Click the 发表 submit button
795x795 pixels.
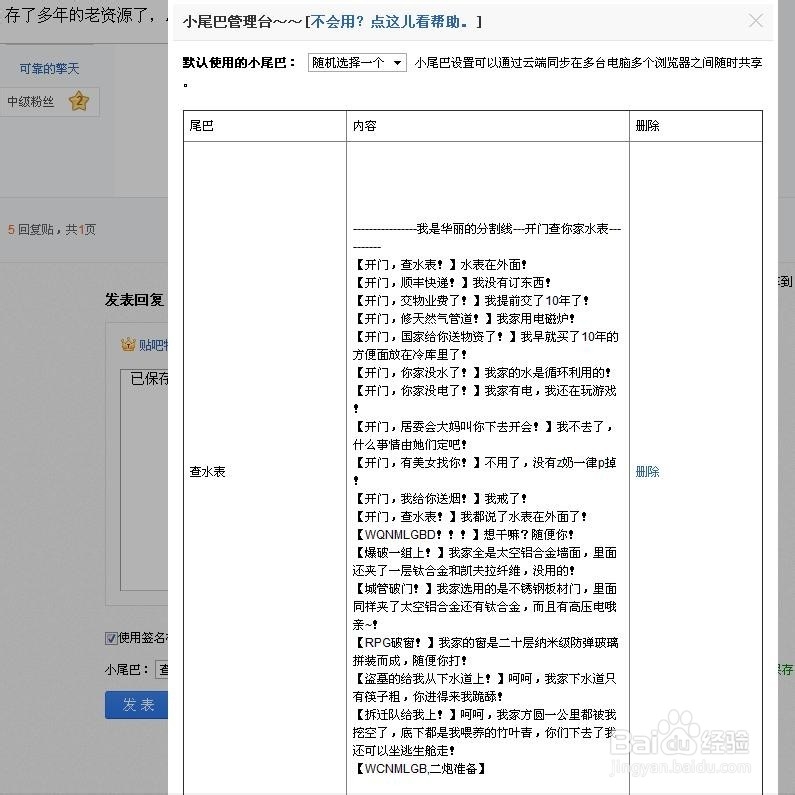point(137,705)
